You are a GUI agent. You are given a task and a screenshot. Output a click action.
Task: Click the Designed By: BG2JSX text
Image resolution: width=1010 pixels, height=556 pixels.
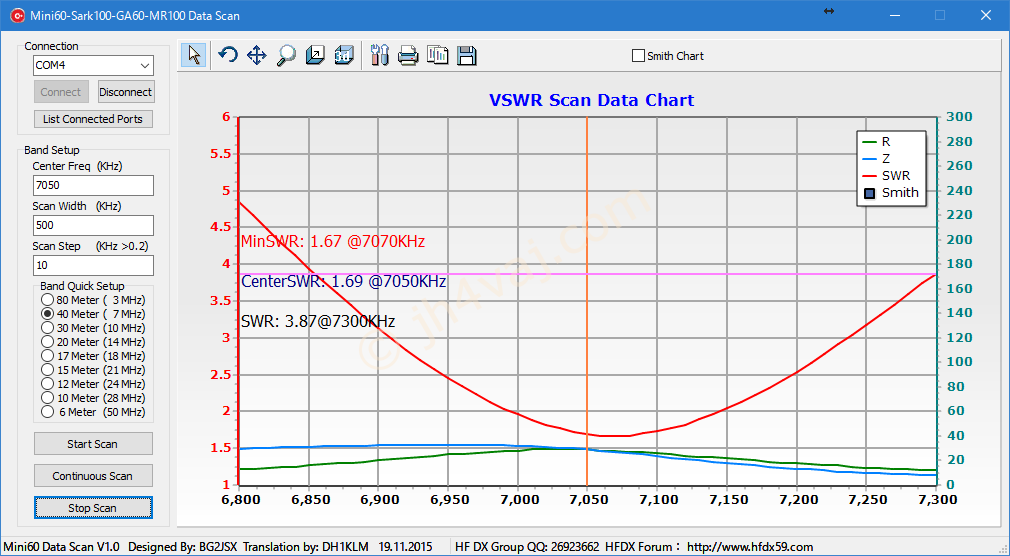point(183,547)
